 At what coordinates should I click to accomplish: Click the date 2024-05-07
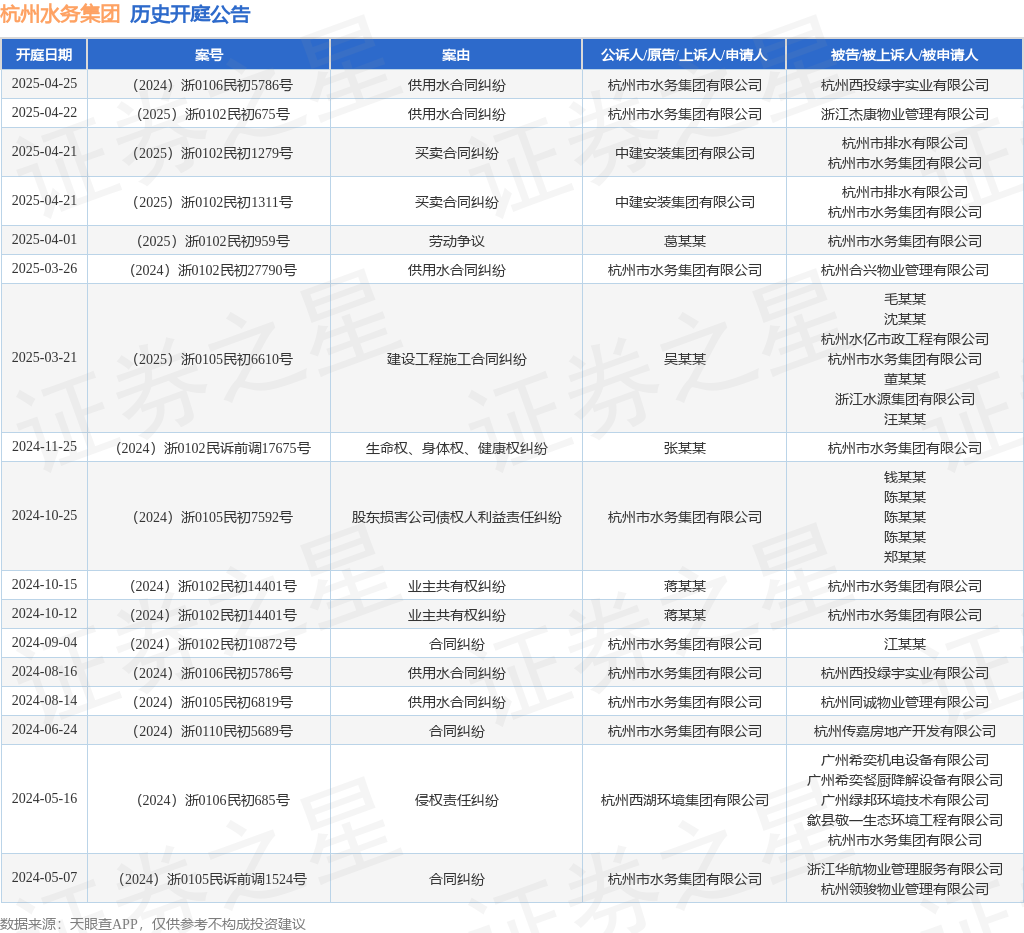click(44, 878)
